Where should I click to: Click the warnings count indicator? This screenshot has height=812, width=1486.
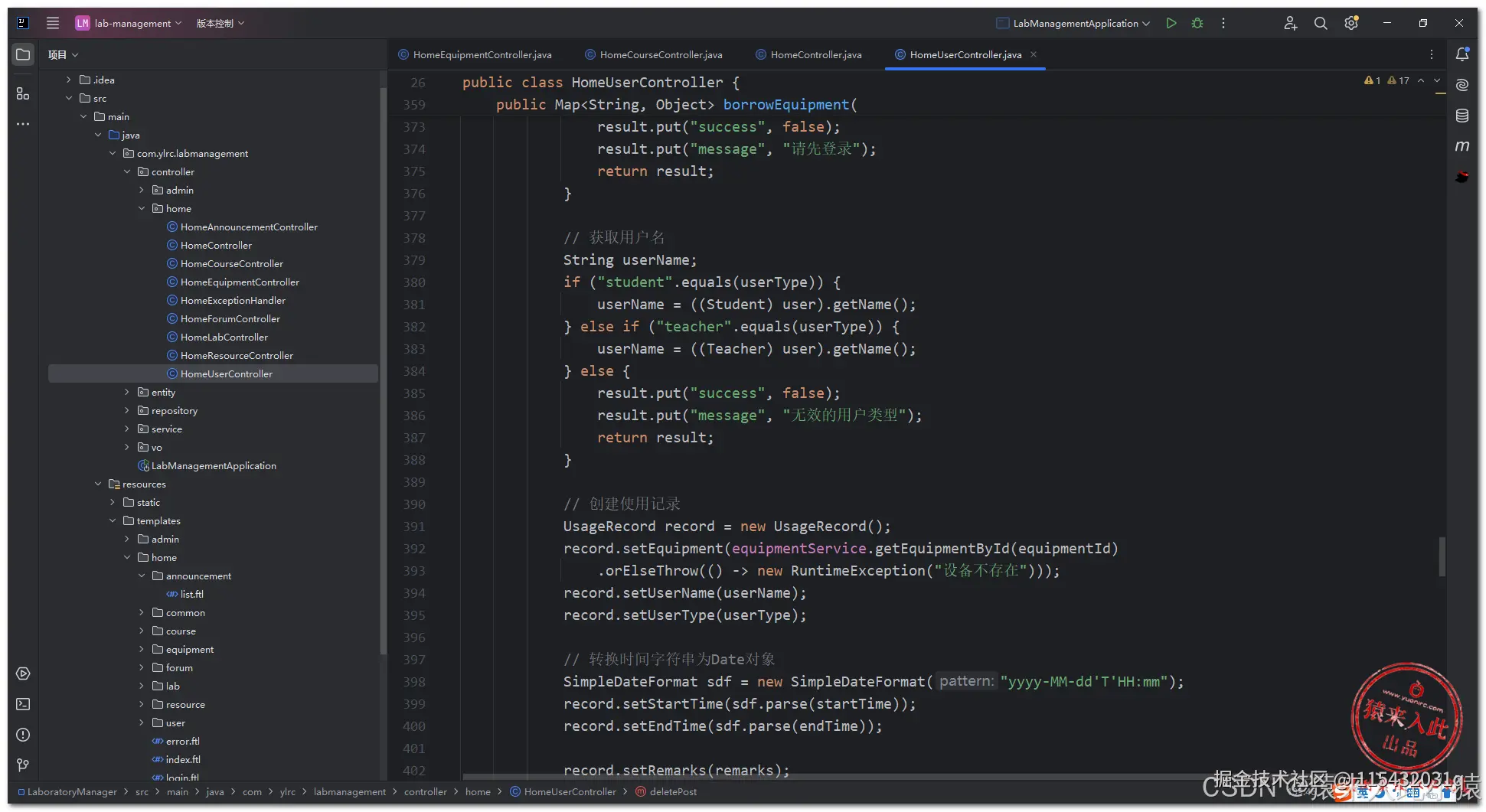pos(1398,80)
